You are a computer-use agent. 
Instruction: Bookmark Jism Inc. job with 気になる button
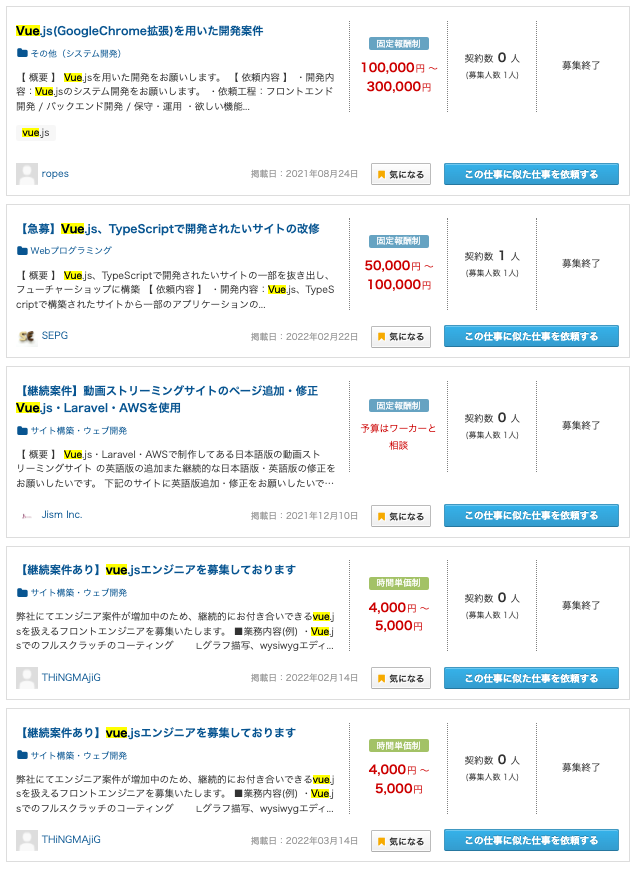401,516
